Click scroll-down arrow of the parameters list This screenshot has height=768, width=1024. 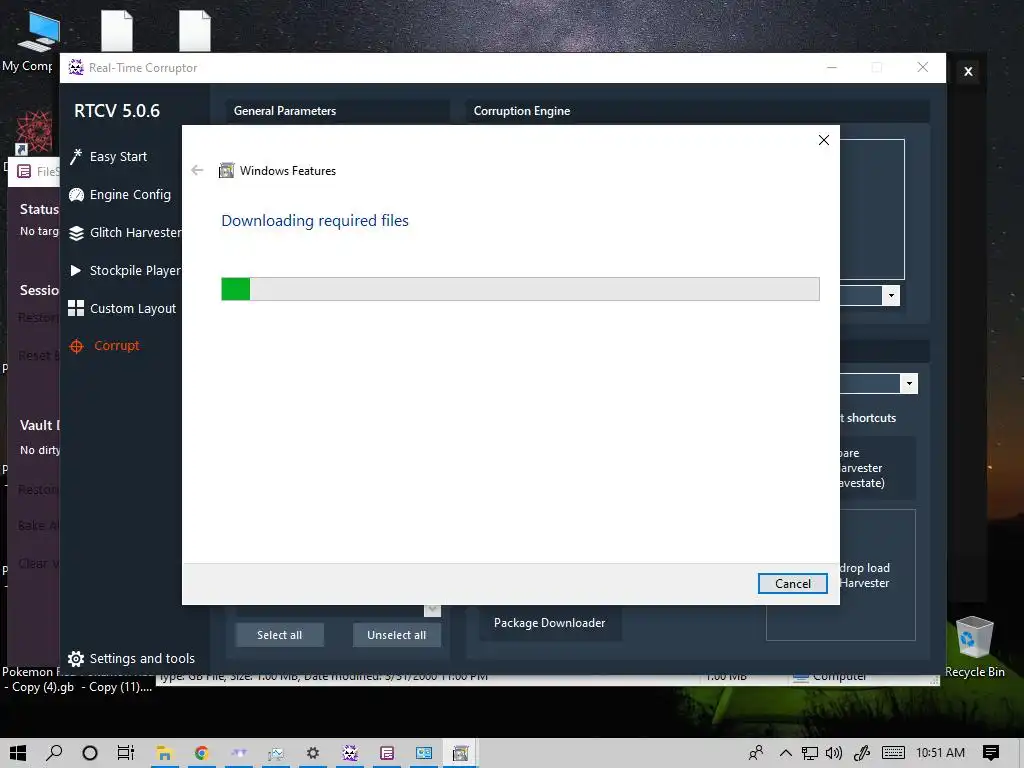(432, 611)
